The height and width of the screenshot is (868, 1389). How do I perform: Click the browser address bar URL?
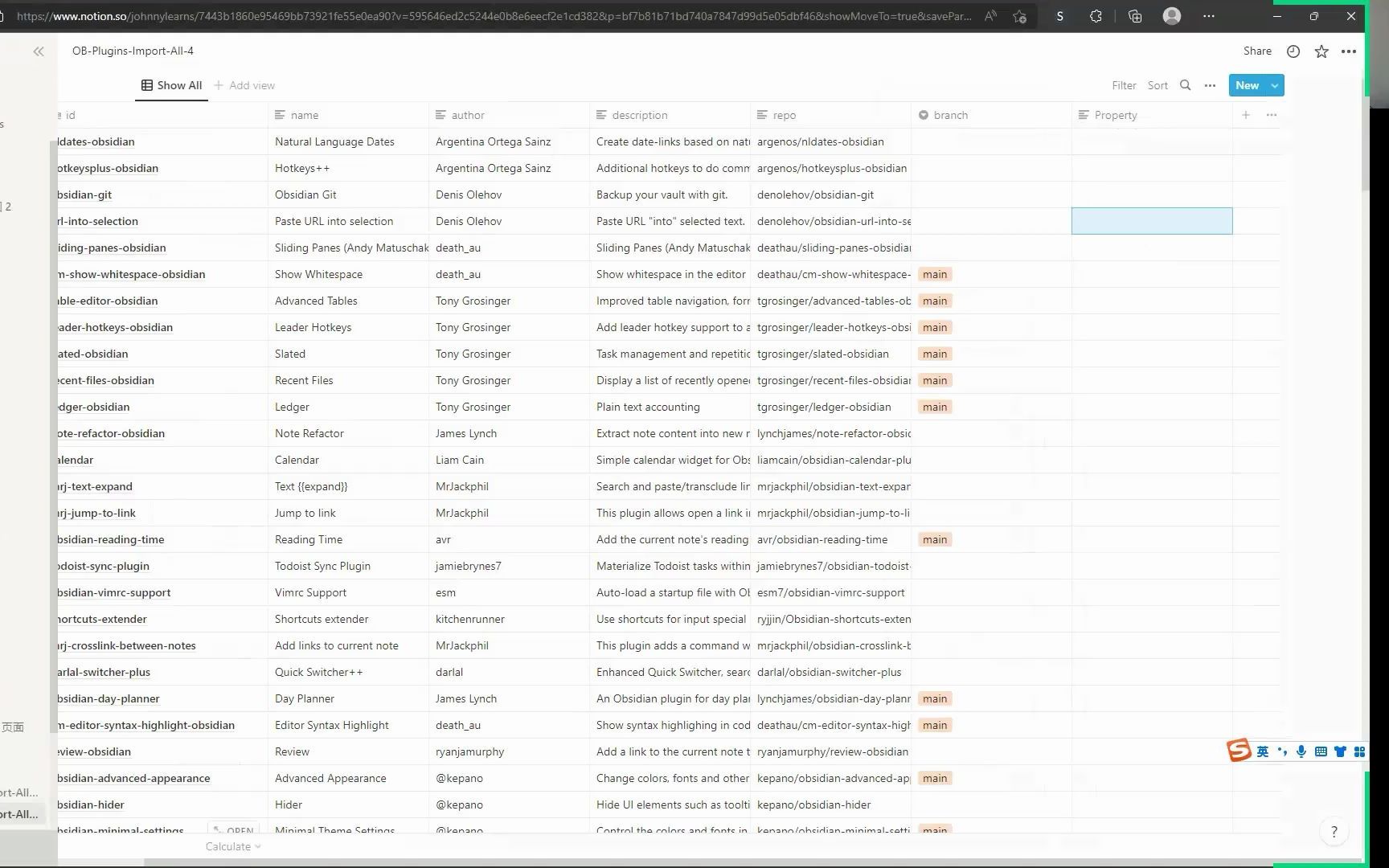(494, 16)
